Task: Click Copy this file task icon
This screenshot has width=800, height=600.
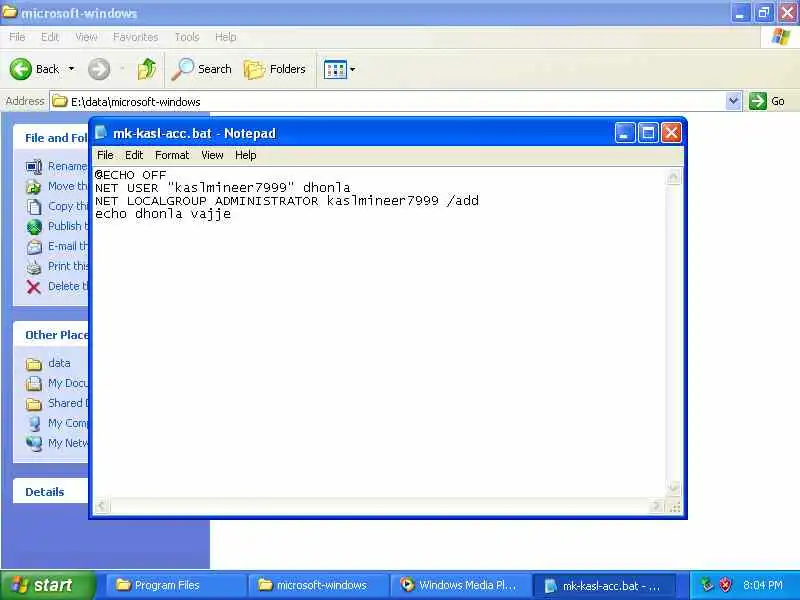Action: click(34, 207)
